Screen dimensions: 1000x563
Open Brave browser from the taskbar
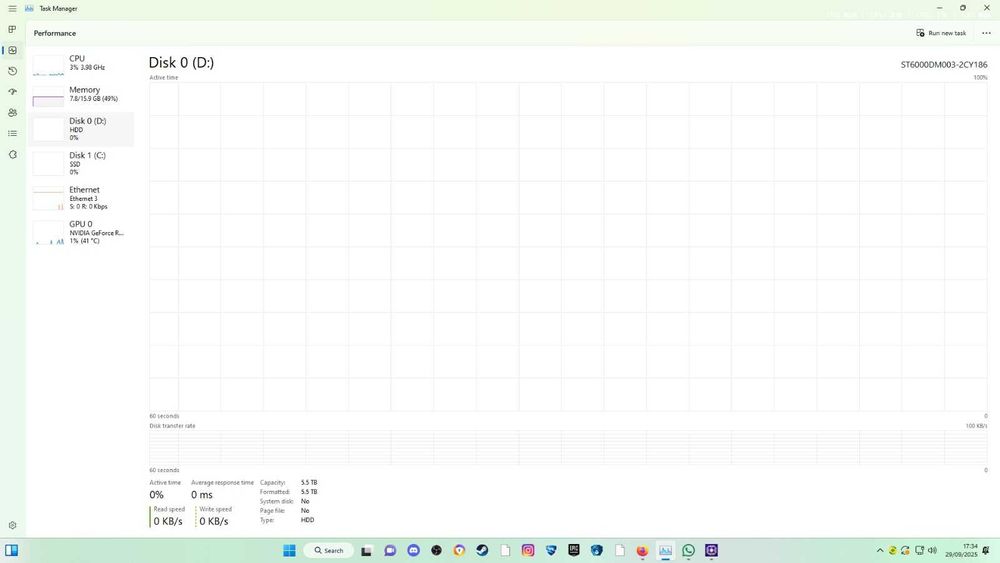pos(459,550)
